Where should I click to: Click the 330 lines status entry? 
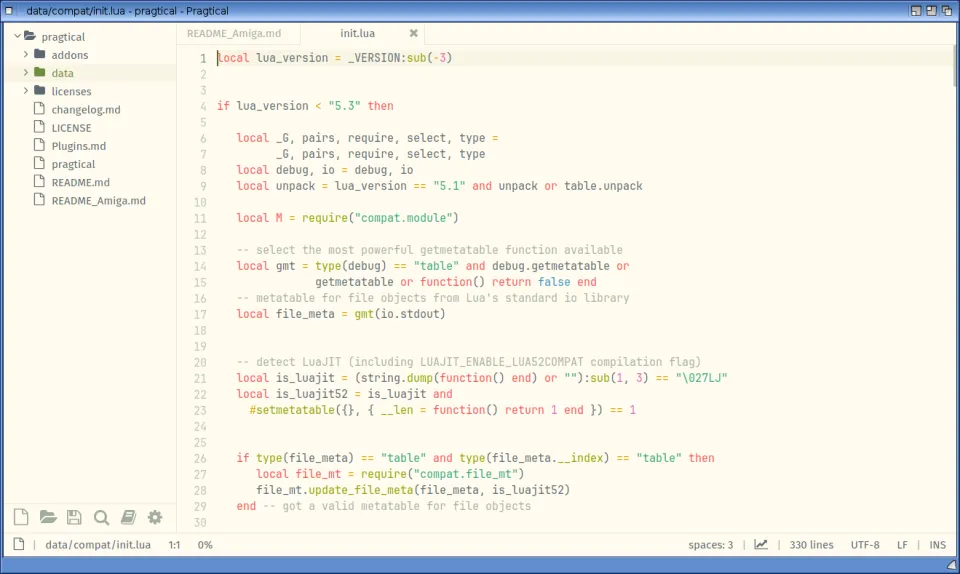click(811, 545)
